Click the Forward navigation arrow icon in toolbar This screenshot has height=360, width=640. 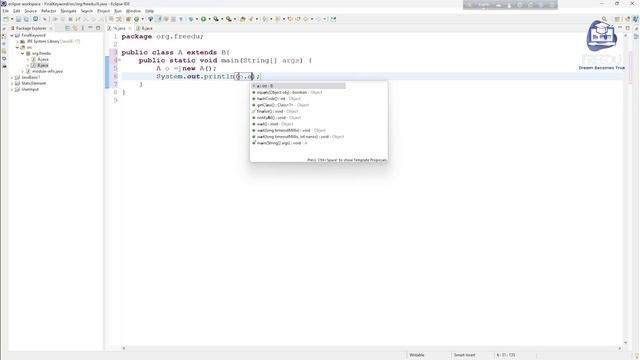(x=319, y=19)
